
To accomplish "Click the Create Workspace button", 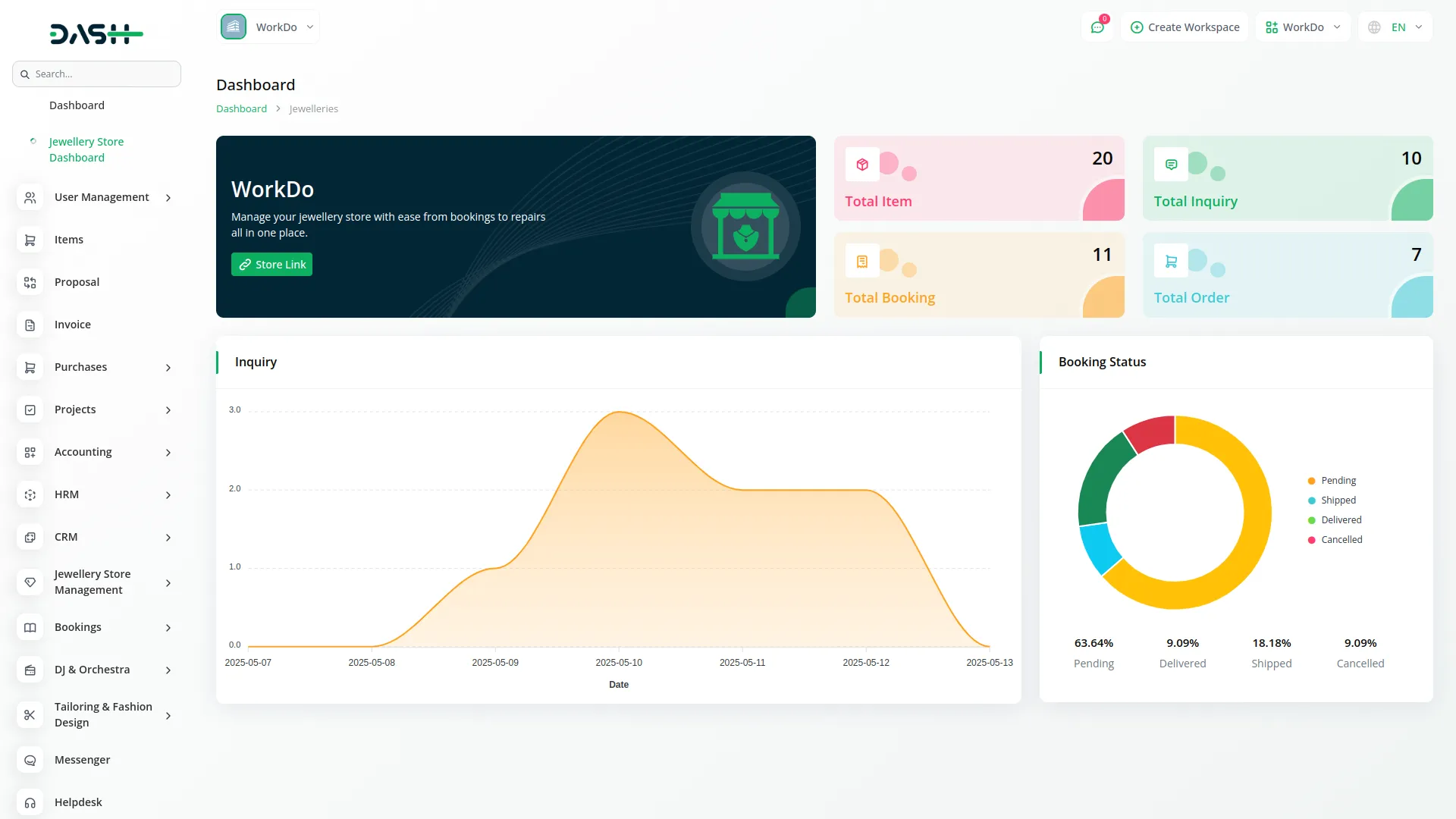I will [x=1185, y=27].
